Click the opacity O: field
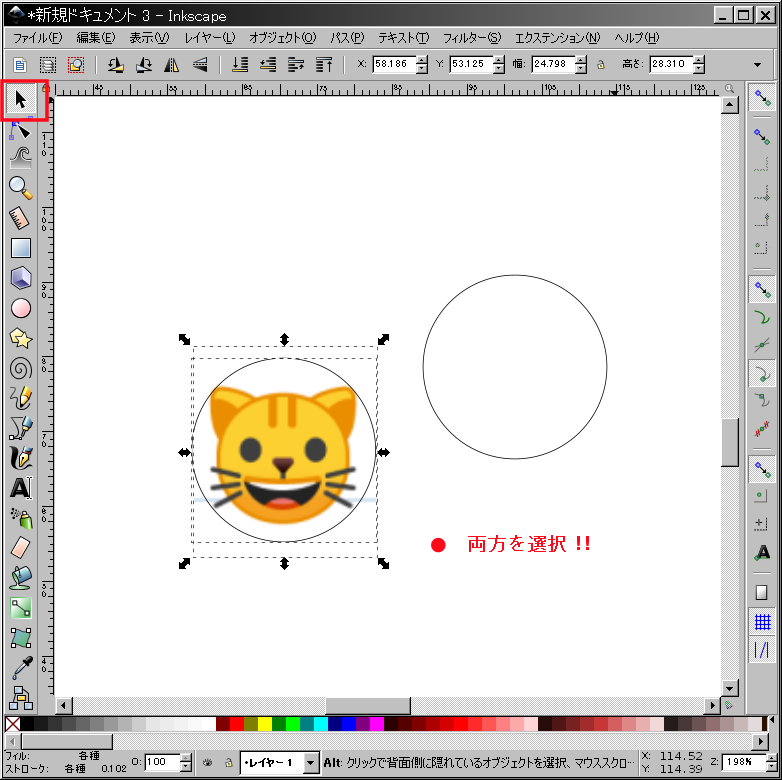 click(x=162, y=762)
